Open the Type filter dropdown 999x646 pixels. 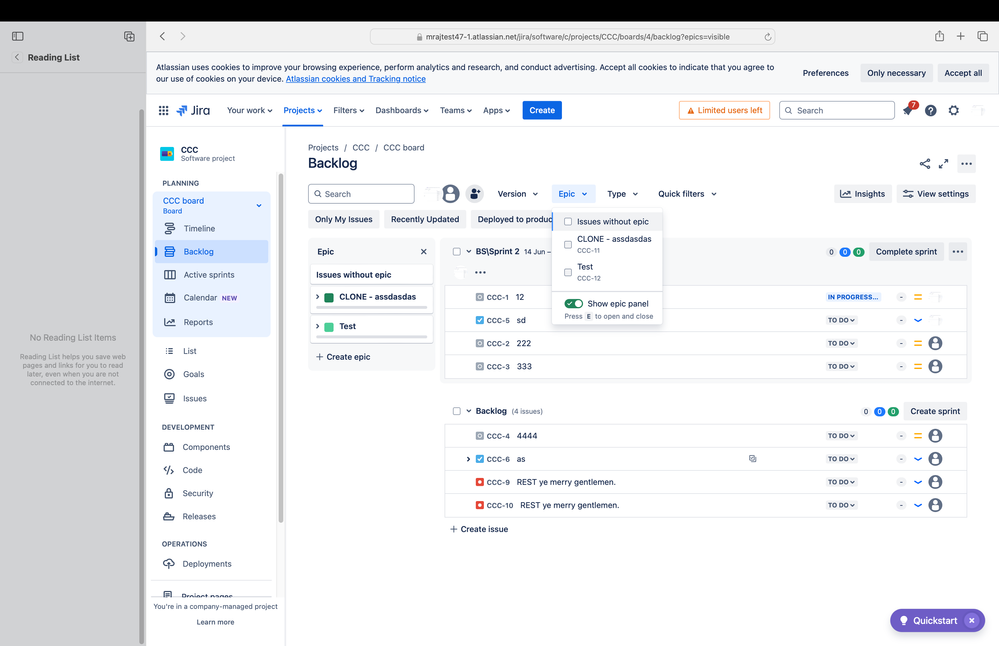(x=622, y=194)
